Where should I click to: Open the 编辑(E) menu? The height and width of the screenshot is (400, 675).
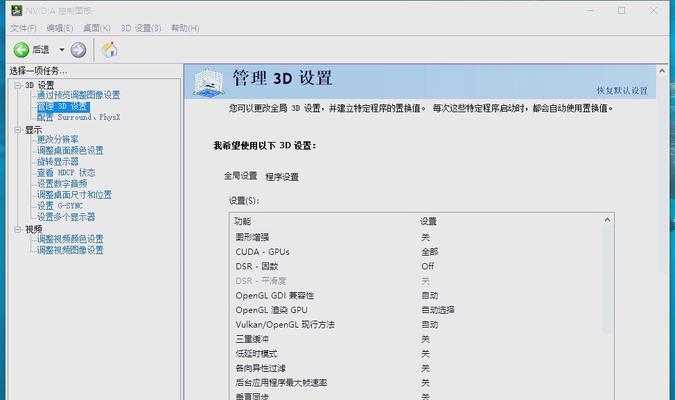tap(59, 28)
